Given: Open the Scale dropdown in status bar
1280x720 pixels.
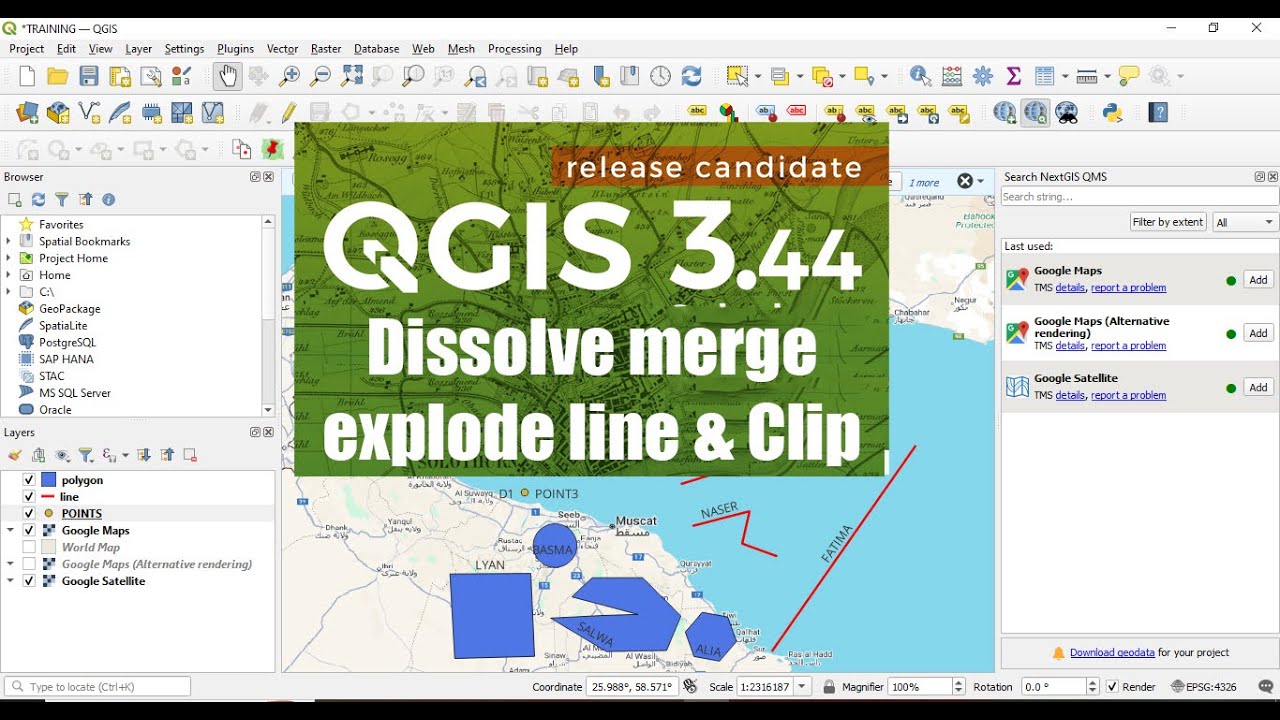Looking at the screenshot, I should [803, 687].
